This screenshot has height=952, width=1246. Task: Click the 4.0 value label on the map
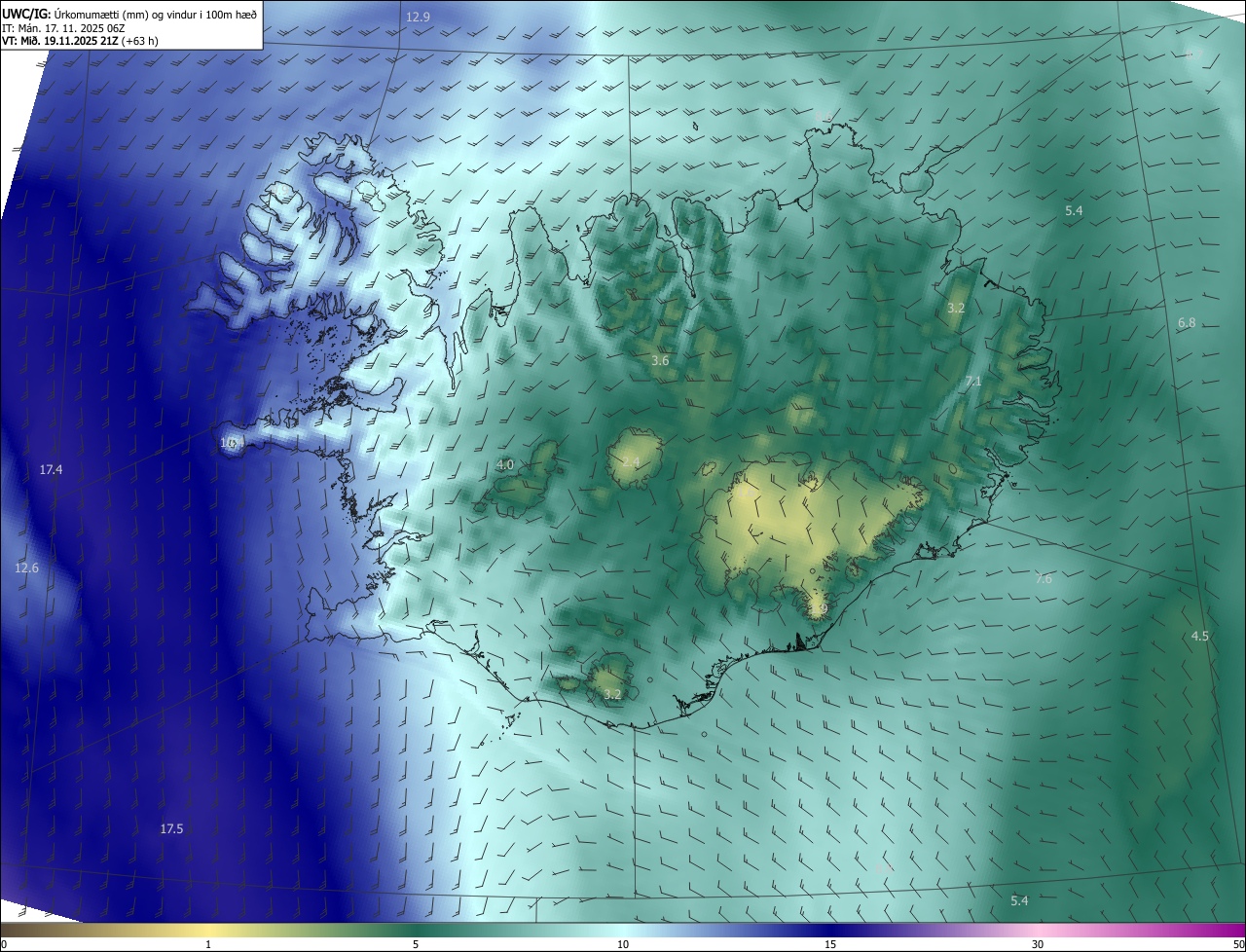(x=505, y=464)
